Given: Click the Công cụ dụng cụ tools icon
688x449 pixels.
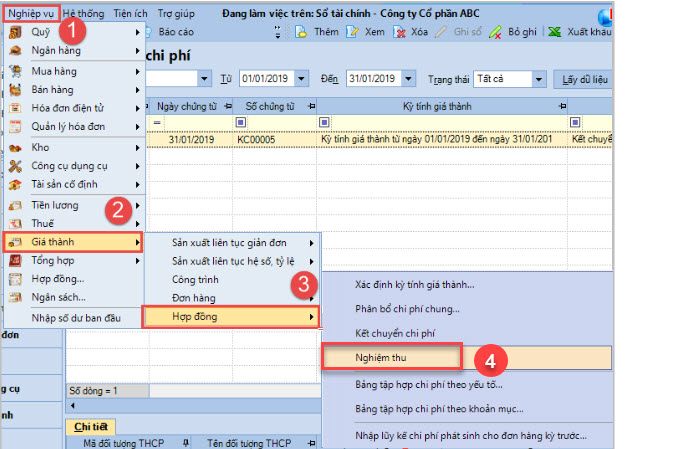Looking at the screenshot, I should coord(16,165).
